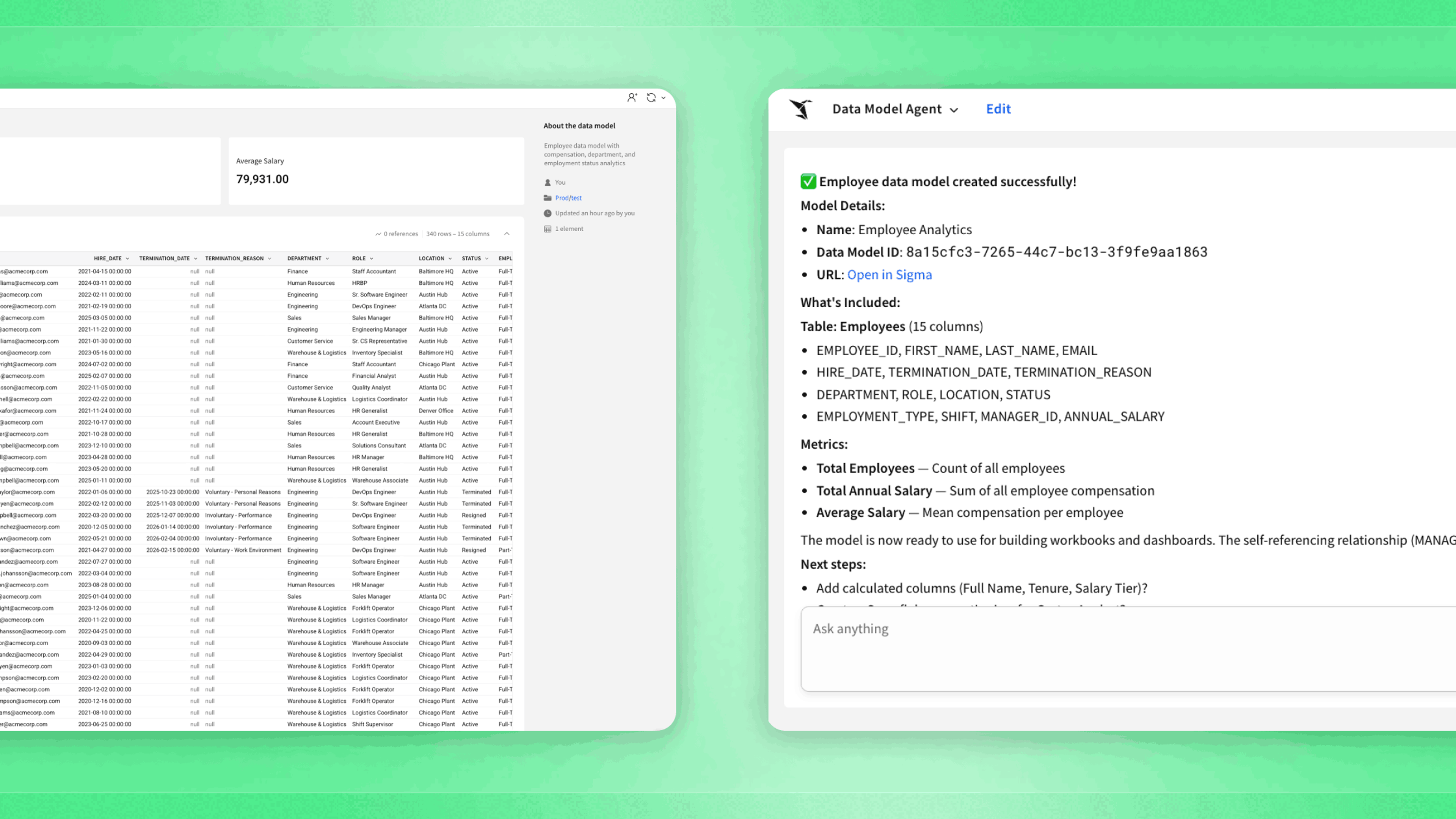Select the TERMINATION_DATE column header

tap(165, 259)
